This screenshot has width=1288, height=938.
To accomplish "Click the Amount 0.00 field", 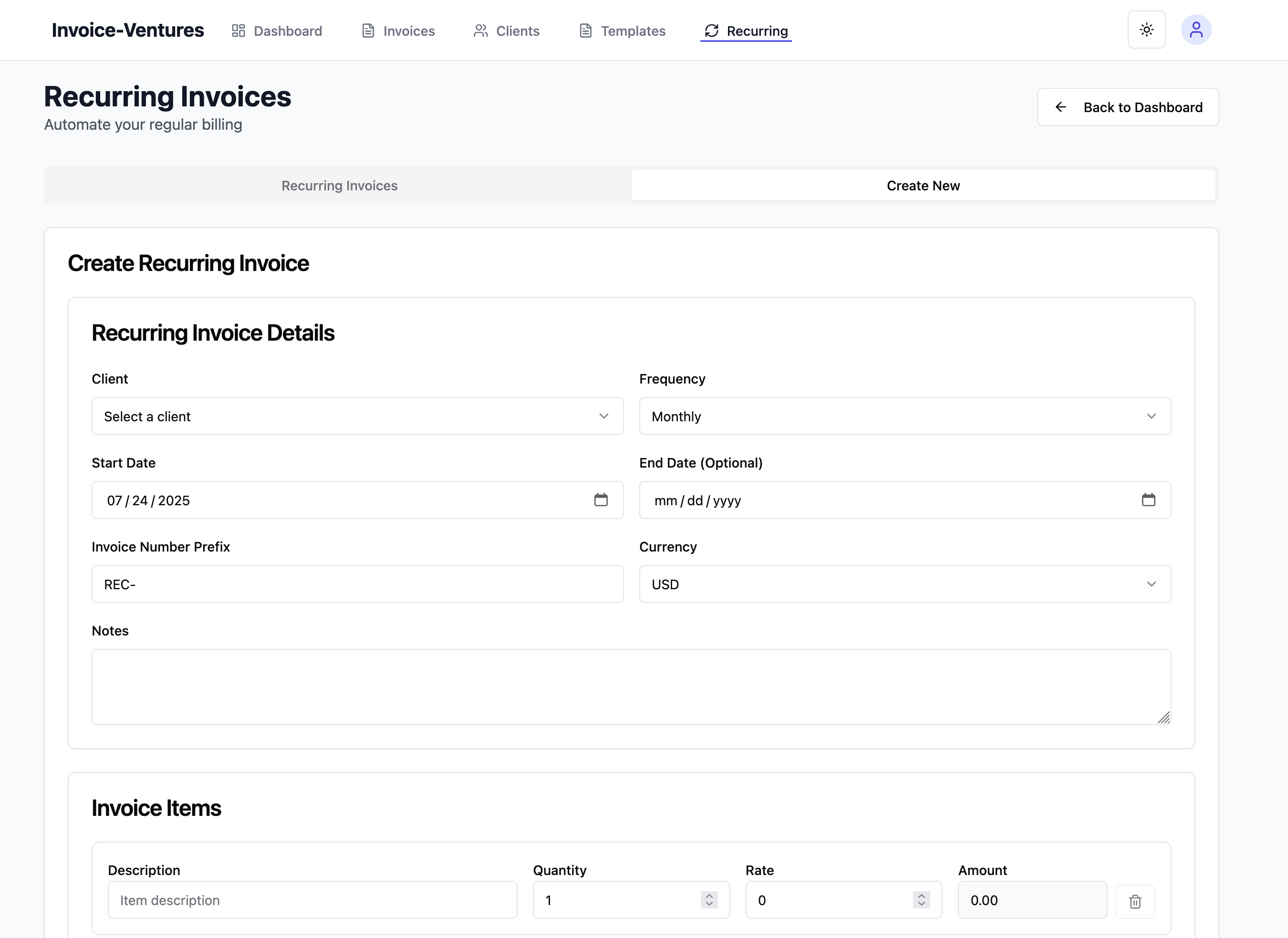I will click(x=1032, y=900).
